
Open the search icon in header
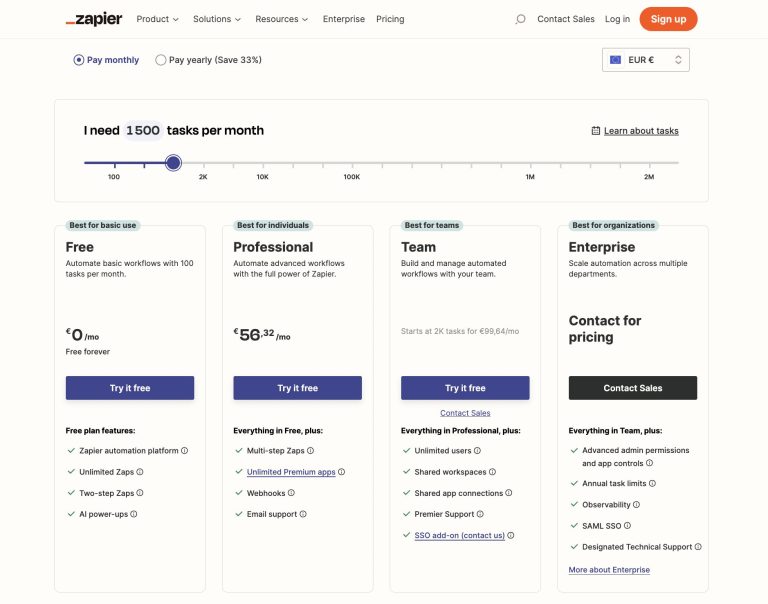pyautogui.click(x=520, y=19)
